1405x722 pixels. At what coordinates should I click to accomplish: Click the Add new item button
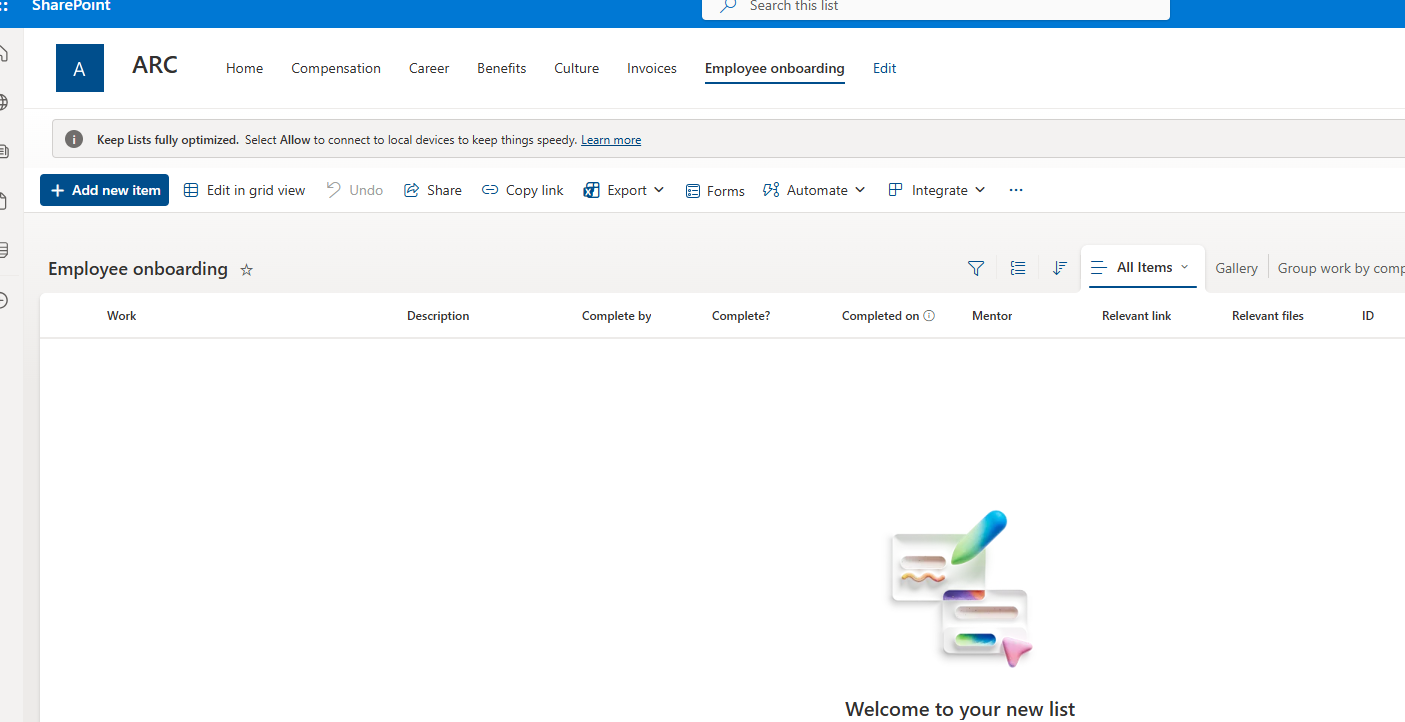click(x=105, y=190)
